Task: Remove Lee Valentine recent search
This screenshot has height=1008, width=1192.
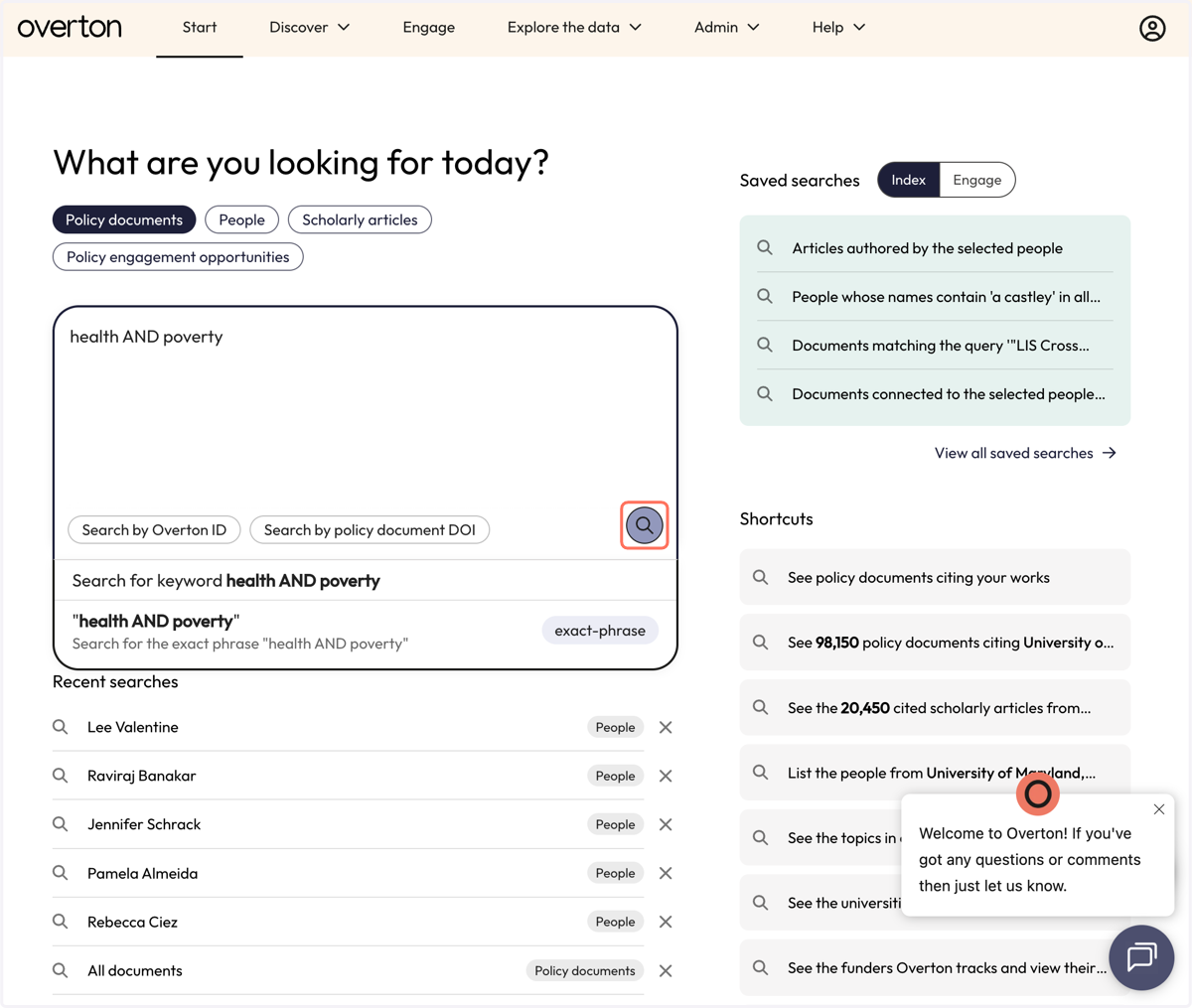Action: point(666,728)
